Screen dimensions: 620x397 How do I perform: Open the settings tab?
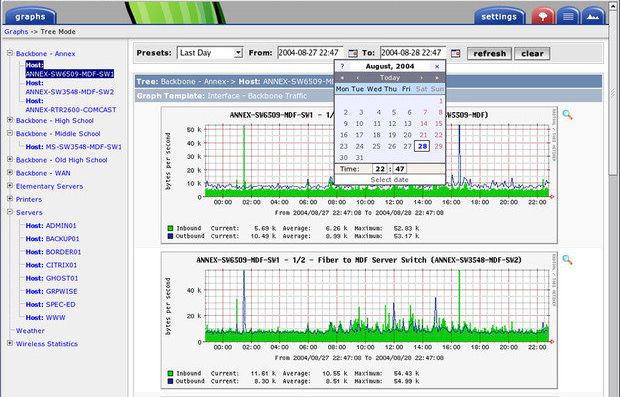pos(499,17)
